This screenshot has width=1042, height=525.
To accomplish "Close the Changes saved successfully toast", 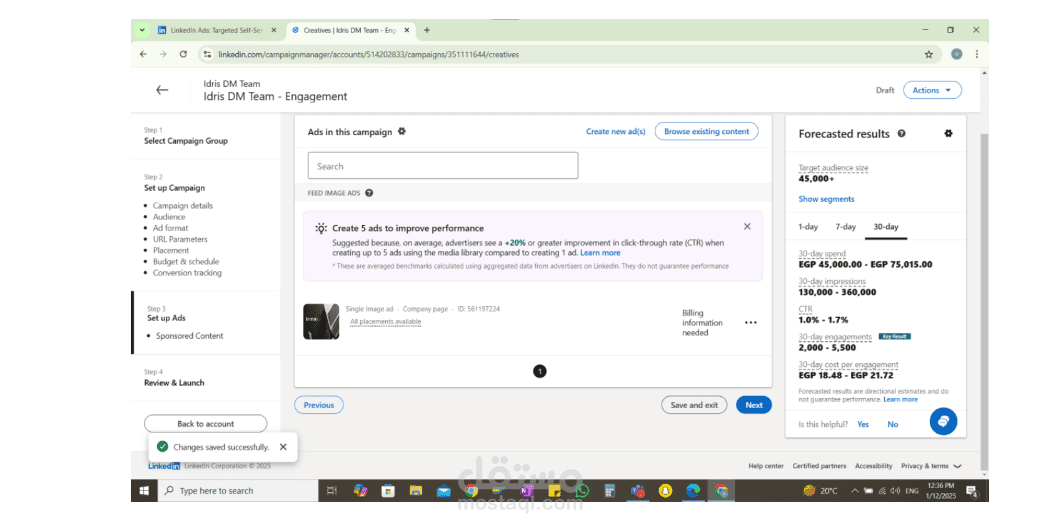I will point(283,447).
